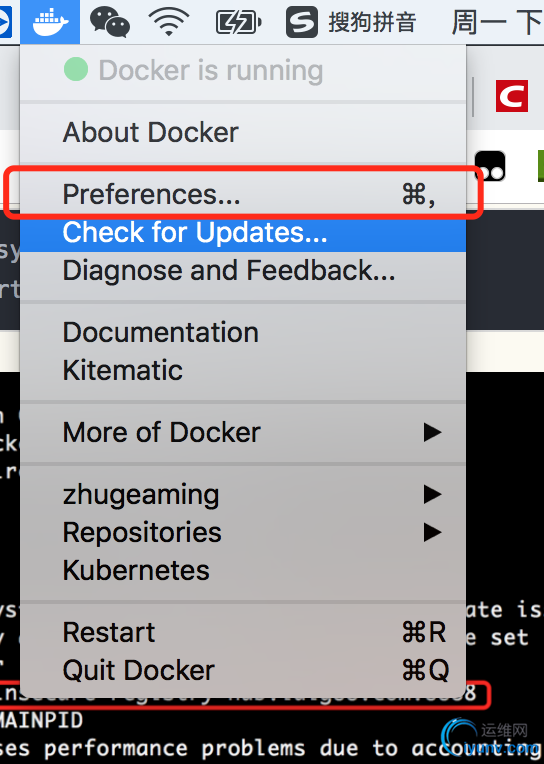This screenshot has width=544, height=764.
Task: Expand the zhugeaming account submenu
Action: (x=243, y=495)
